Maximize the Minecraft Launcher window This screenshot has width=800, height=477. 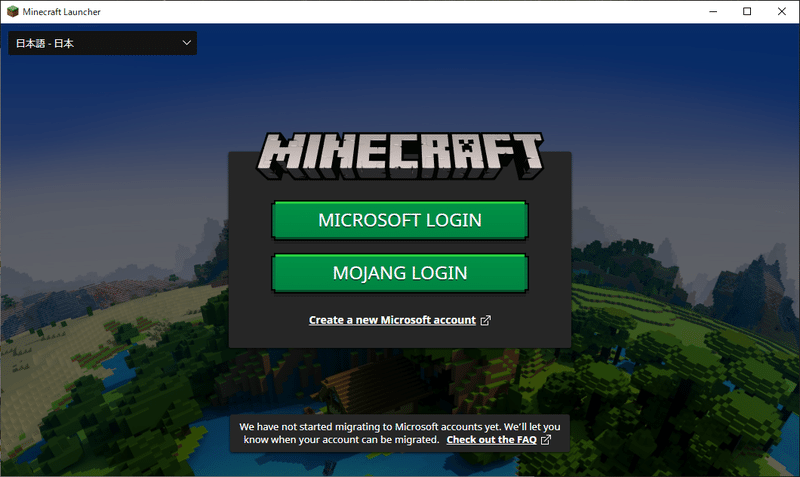[747, 11]
